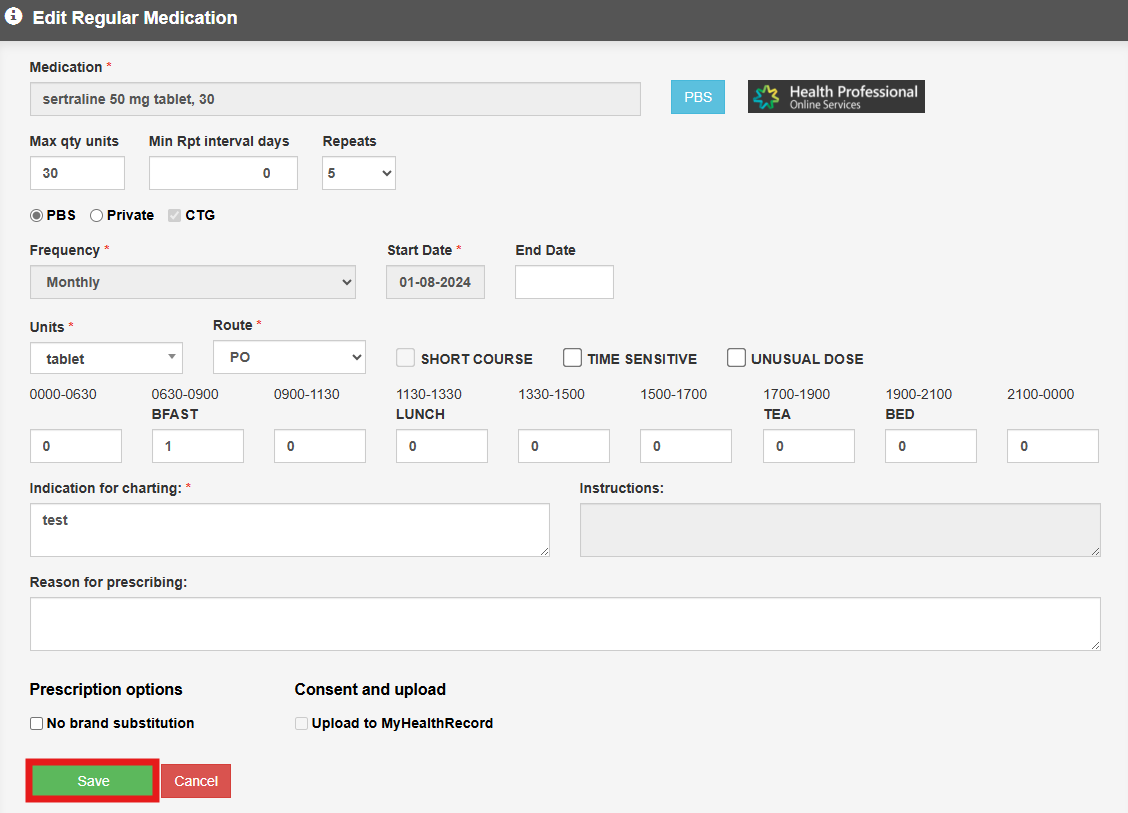Click the End Date field
The image size is (1128, 813).
564,282
